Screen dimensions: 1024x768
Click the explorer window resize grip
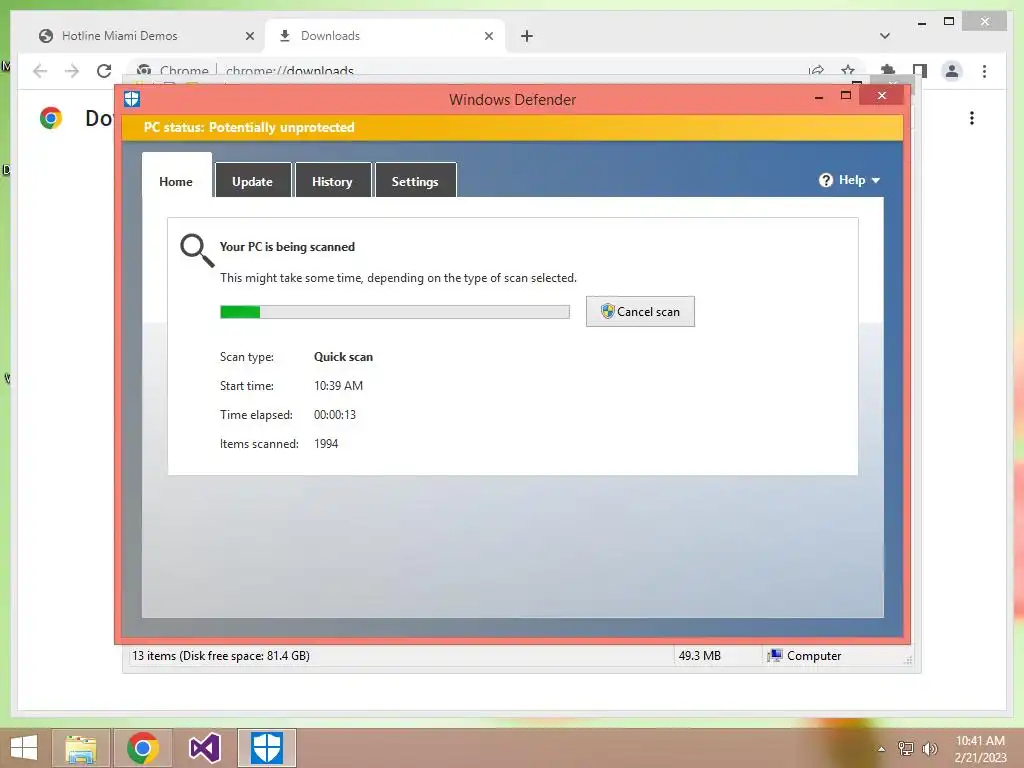click(x=908, y=660)
